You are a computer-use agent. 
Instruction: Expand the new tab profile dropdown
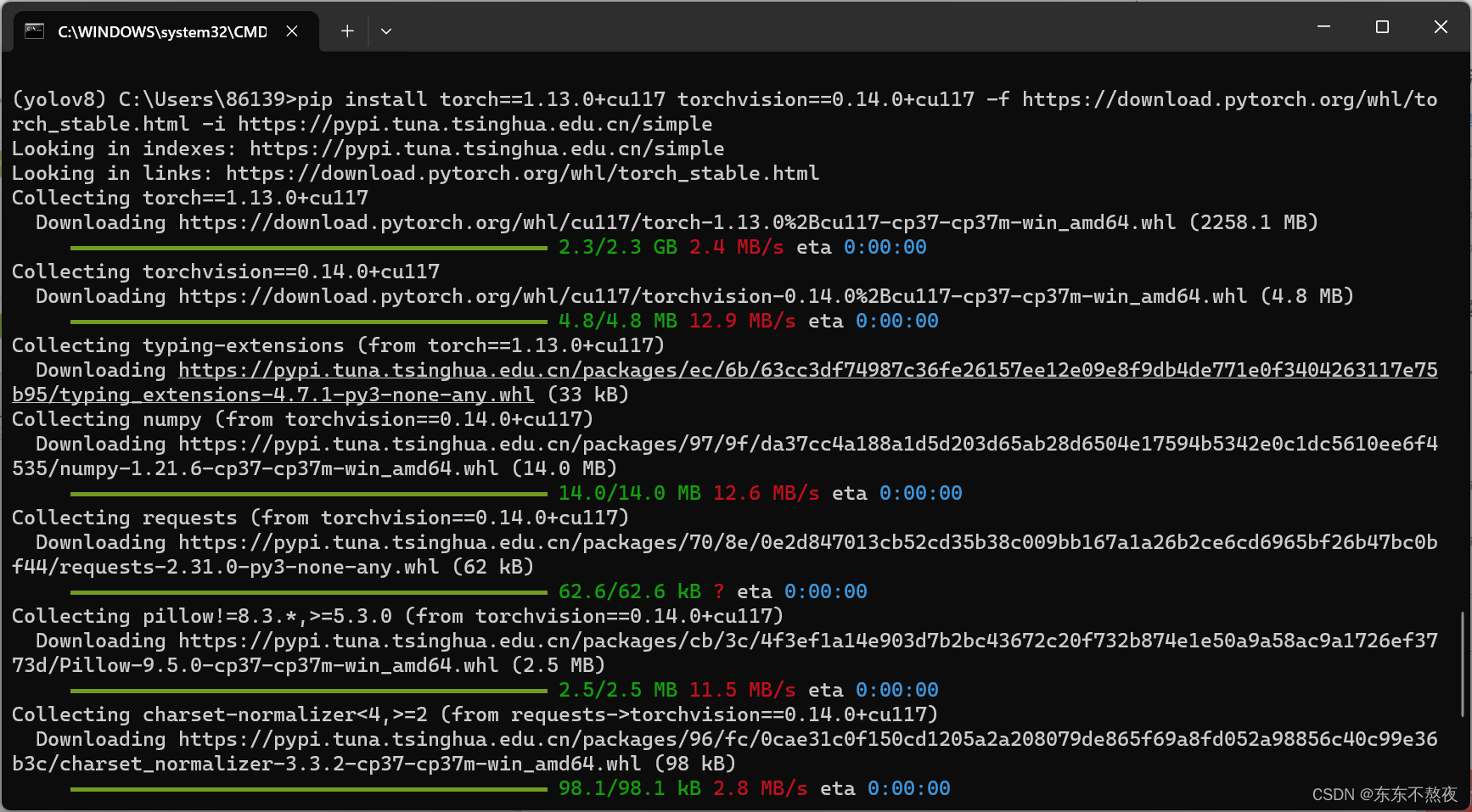pyautogui.click(x=386, y=31)
